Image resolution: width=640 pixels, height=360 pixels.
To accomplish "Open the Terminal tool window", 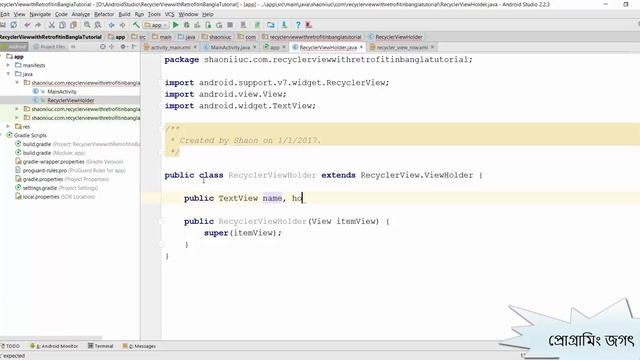I will [x=100, y=346].
